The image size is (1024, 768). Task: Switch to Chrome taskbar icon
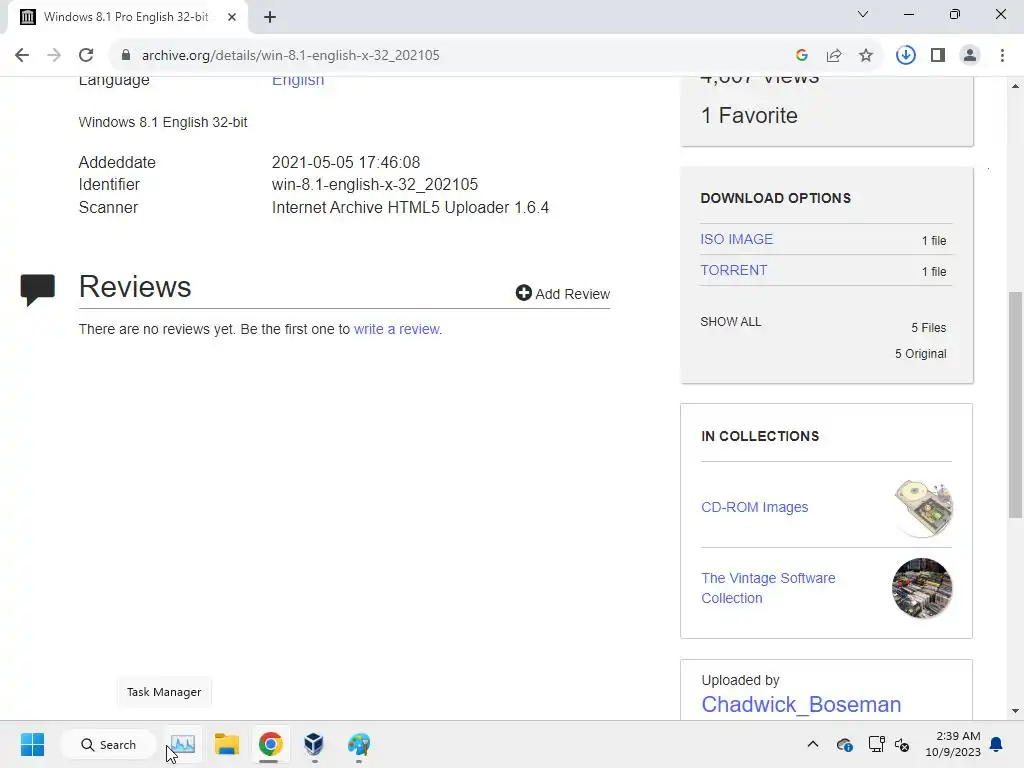270,744
